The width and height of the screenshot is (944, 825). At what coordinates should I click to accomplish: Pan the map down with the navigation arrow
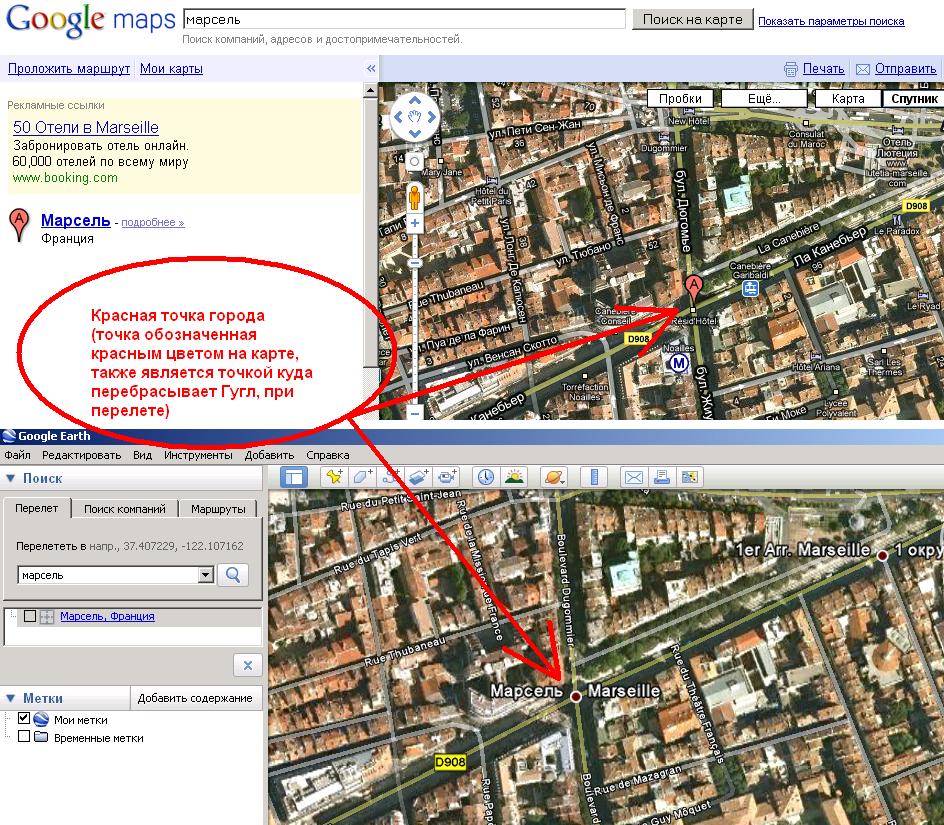(415, 133)
